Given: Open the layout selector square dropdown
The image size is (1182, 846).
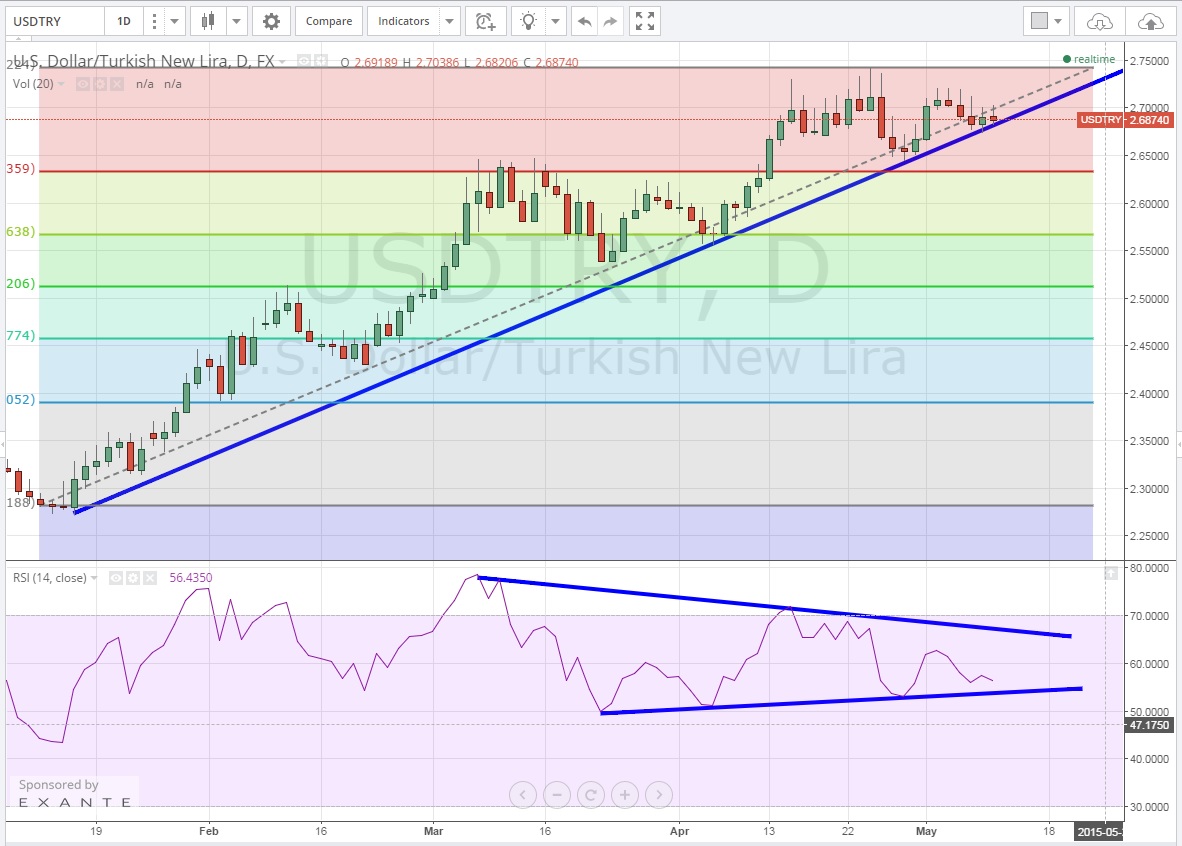Looking at the screenshot, I should click(1047, 21).
